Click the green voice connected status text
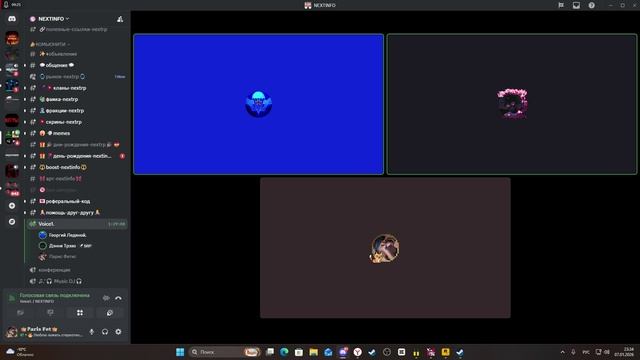640x360 pixels. tap(55, 295)
